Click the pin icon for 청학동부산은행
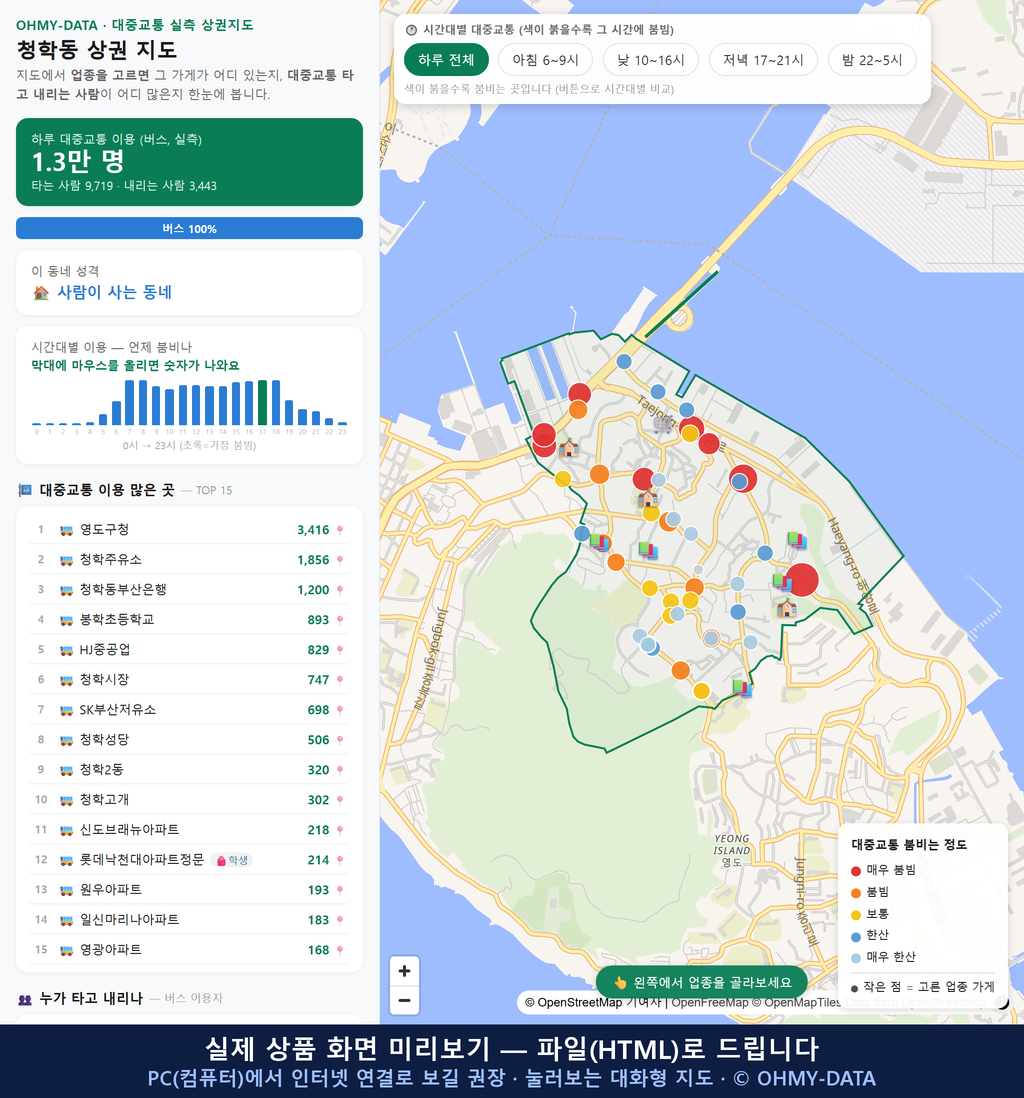Viewport: 1024px width, 1098px height. (340, 590)
